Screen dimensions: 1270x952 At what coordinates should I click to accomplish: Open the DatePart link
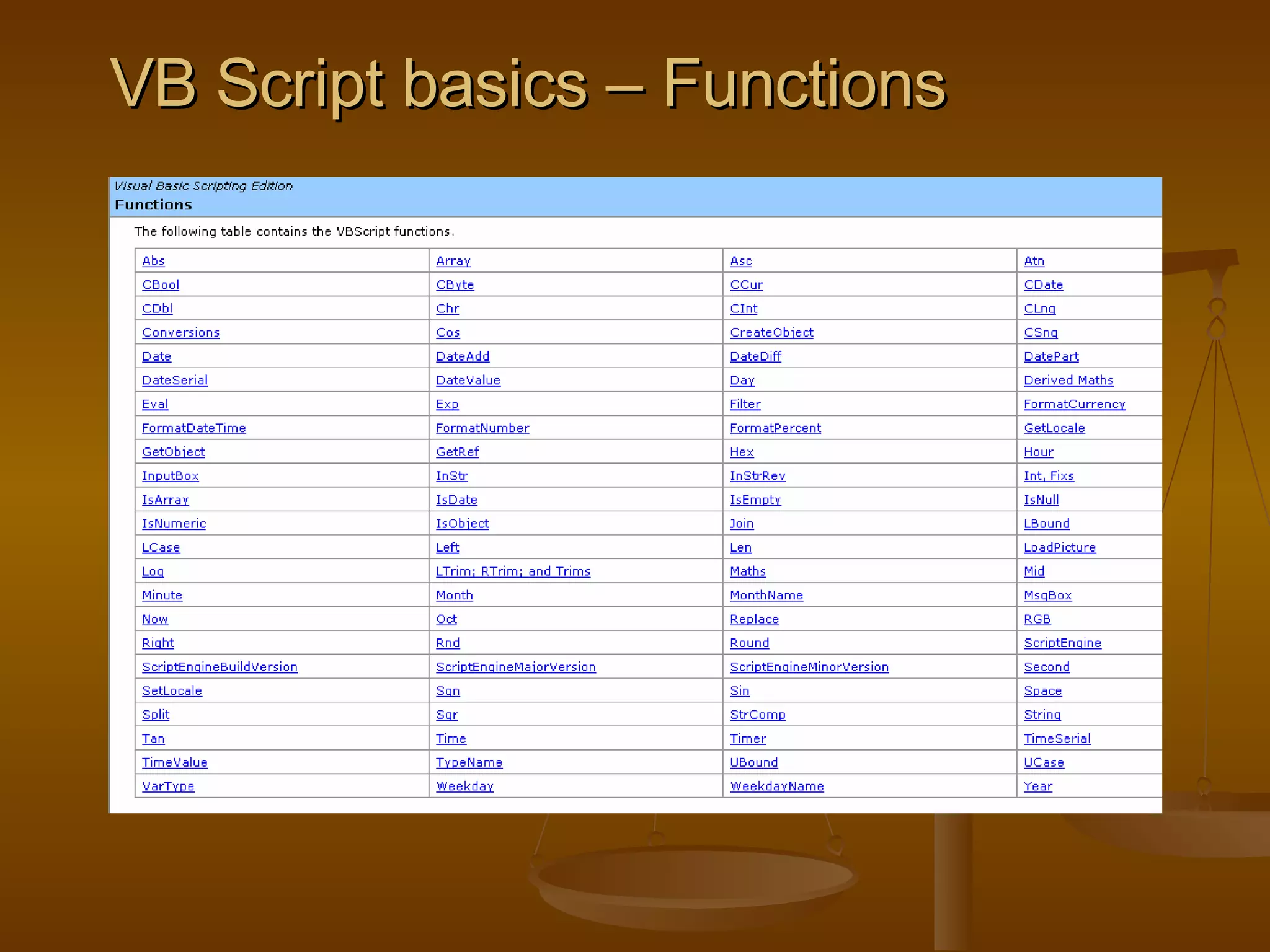coord(1052,356)
